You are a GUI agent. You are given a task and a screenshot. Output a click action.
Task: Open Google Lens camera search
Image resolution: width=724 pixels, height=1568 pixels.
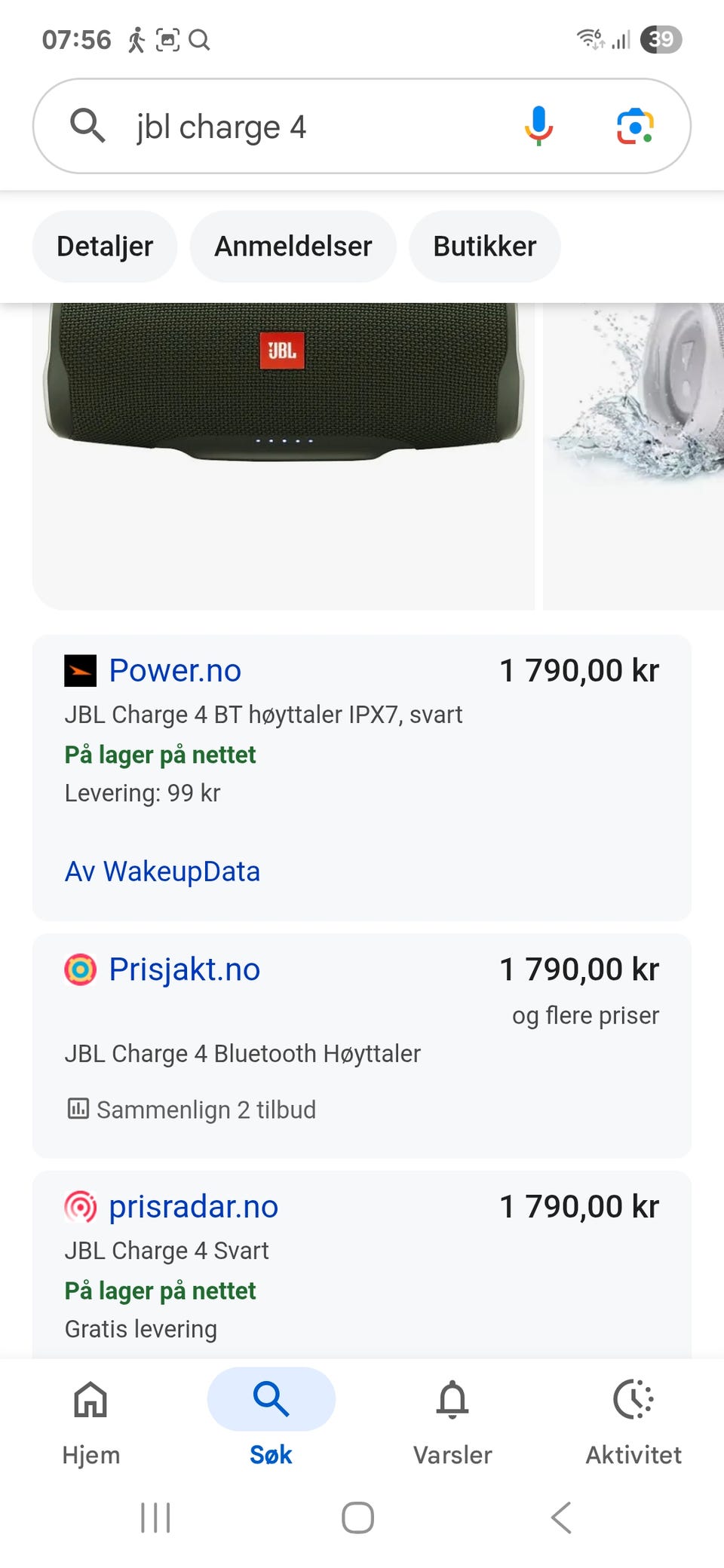point(635,126)
